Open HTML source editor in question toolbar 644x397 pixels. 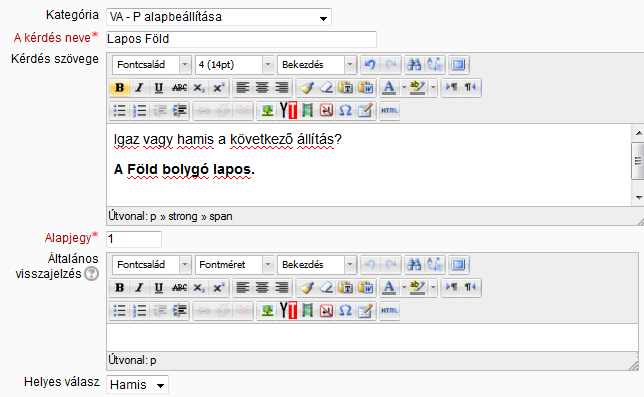point(389,111)
